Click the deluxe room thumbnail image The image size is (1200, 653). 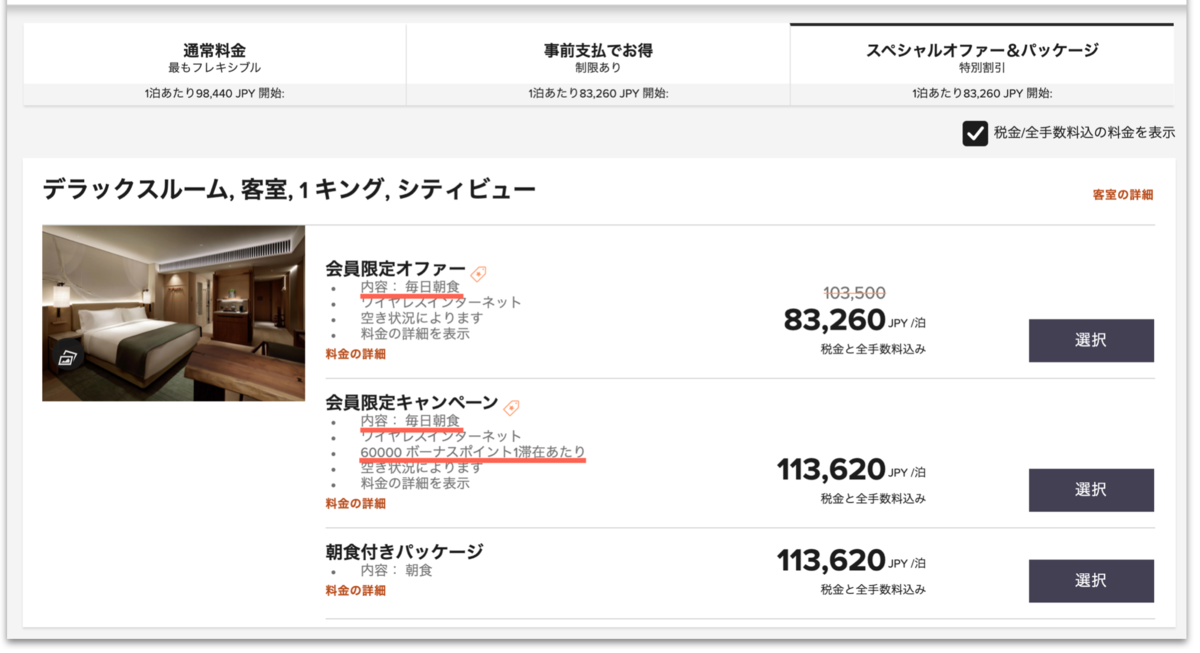[173, 313]
